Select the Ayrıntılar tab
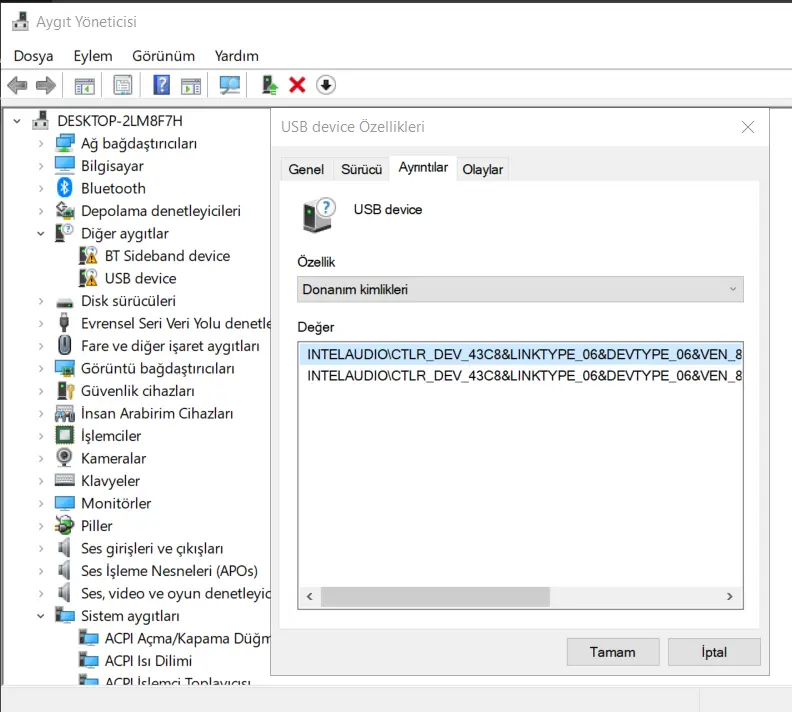This screenshot has height=712, width=792. [x=423, y=168]
